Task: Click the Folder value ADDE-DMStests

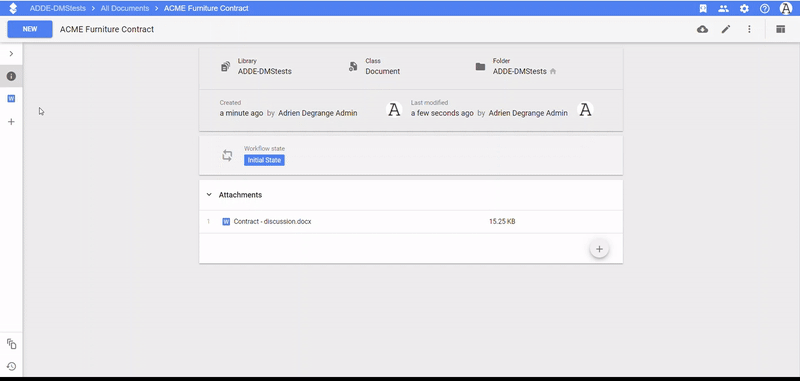Action: point(519,71)
